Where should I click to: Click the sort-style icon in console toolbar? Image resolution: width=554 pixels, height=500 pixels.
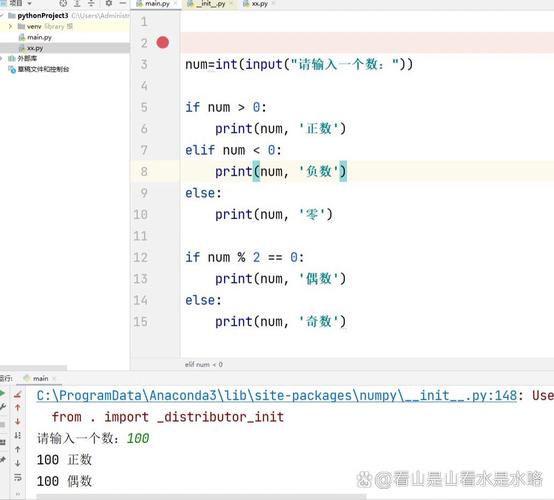18,435
